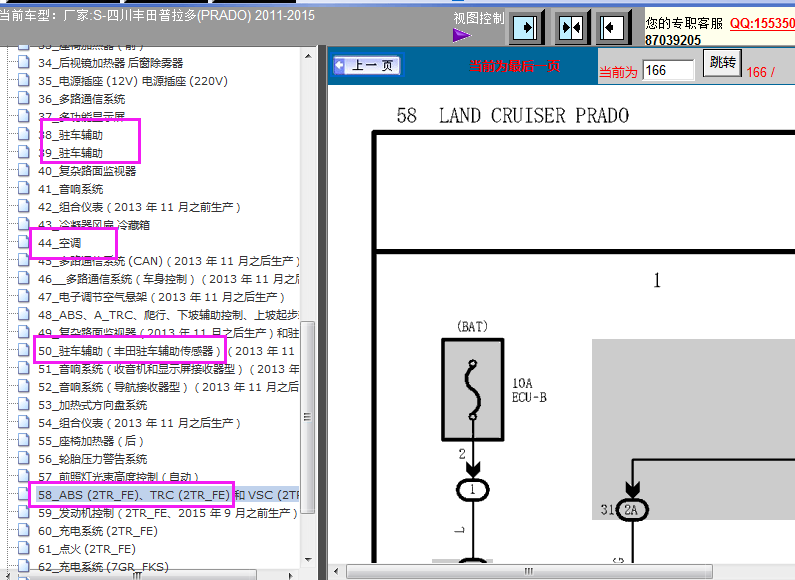Click the document icon beside 60_充电系统

click(x=24, y=530)
